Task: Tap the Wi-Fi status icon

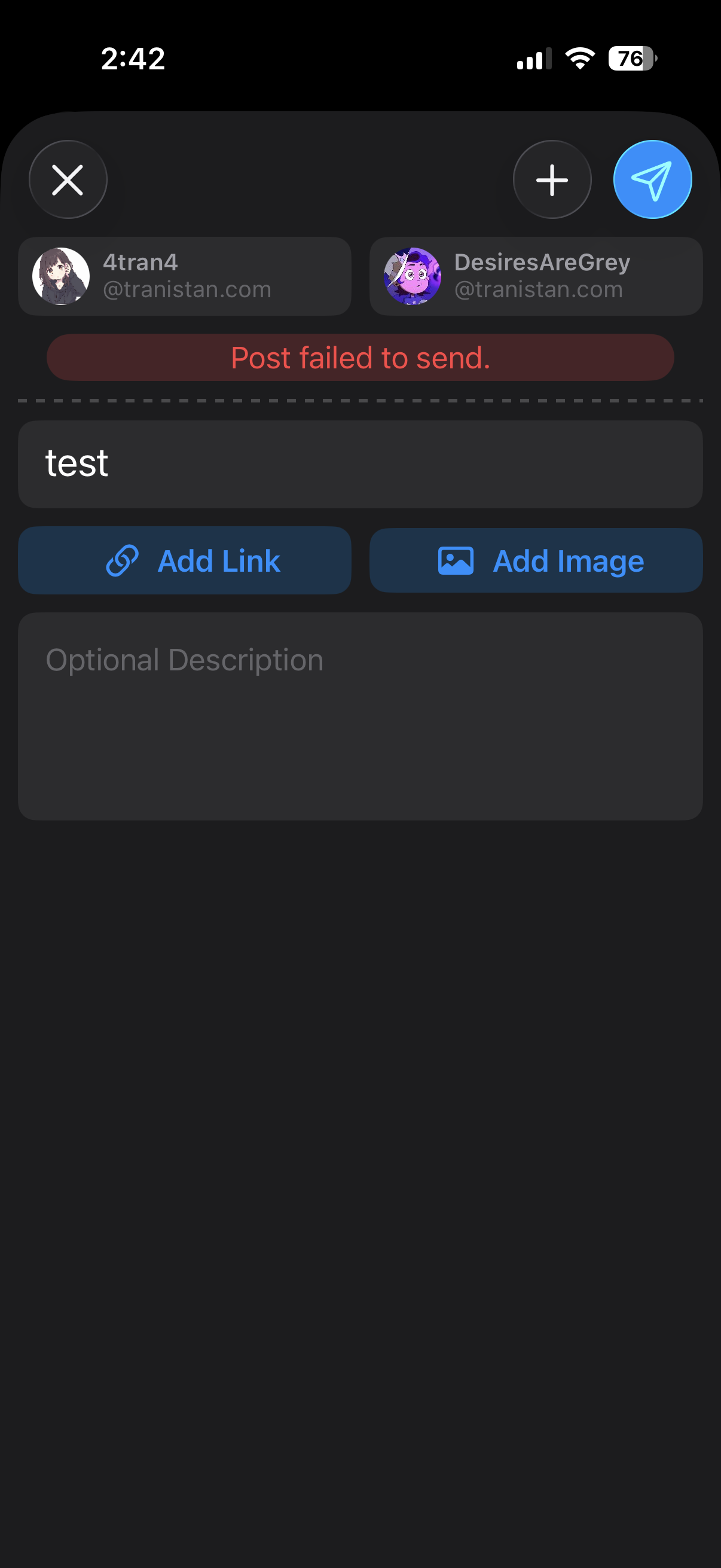Action: (x=580, y=59)
